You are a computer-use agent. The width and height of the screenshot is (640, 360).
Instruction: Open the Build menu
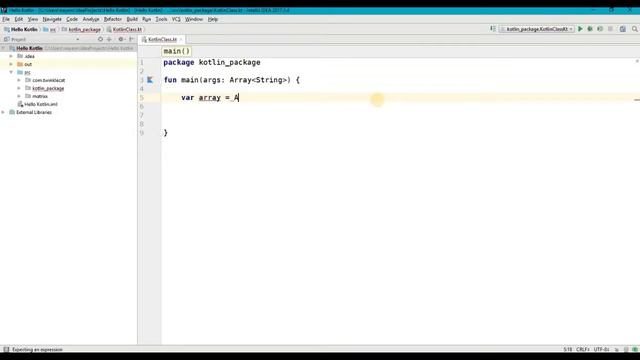click(132, 19)
